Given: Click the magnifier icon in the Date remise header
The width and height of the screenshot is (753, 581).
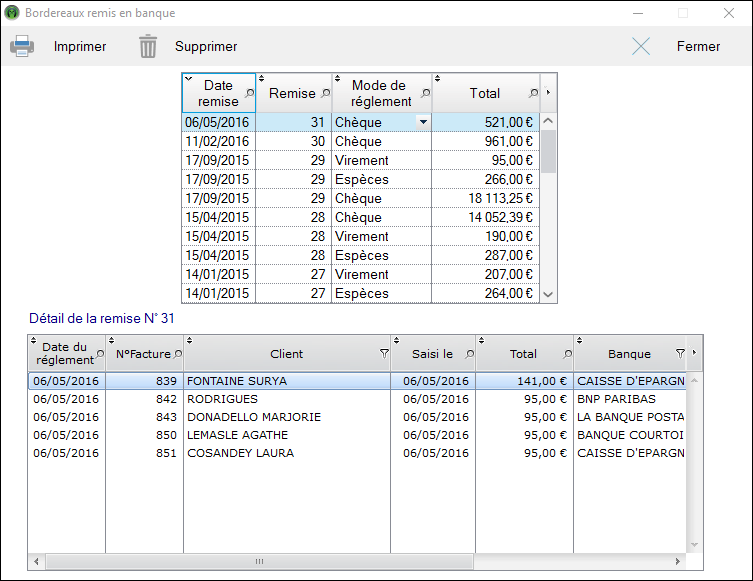Looking at the screenshot, I should (x=249, y=93).
